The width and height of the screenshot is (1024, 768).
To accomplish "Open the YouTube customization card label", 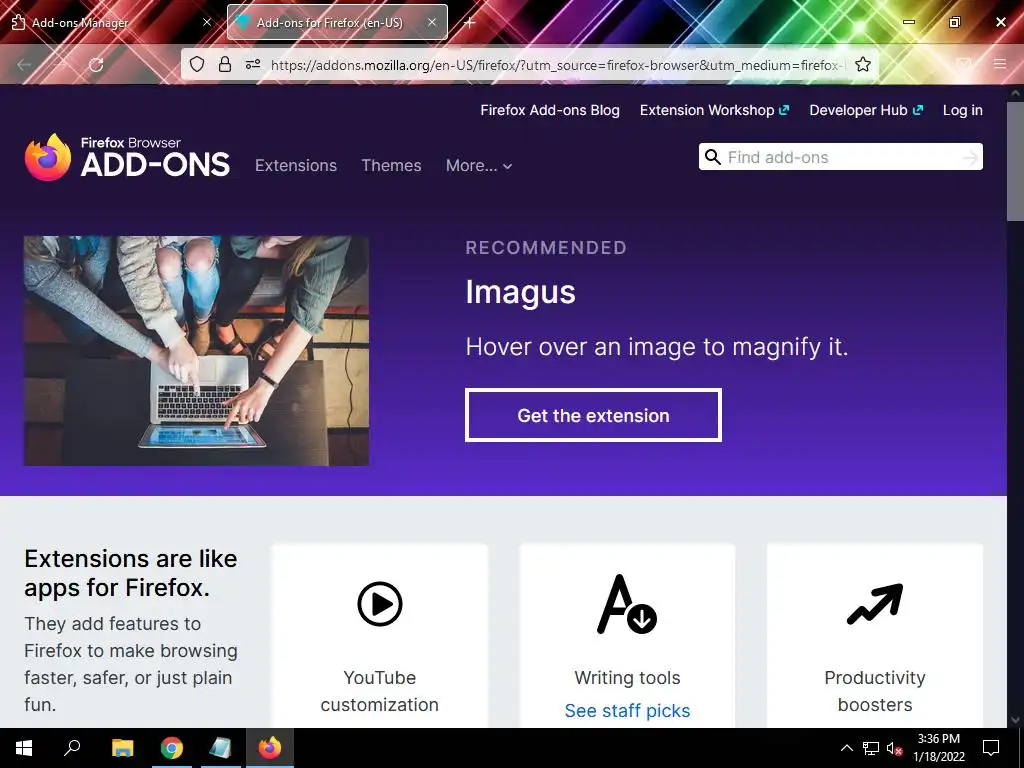I will coord(379,691).
